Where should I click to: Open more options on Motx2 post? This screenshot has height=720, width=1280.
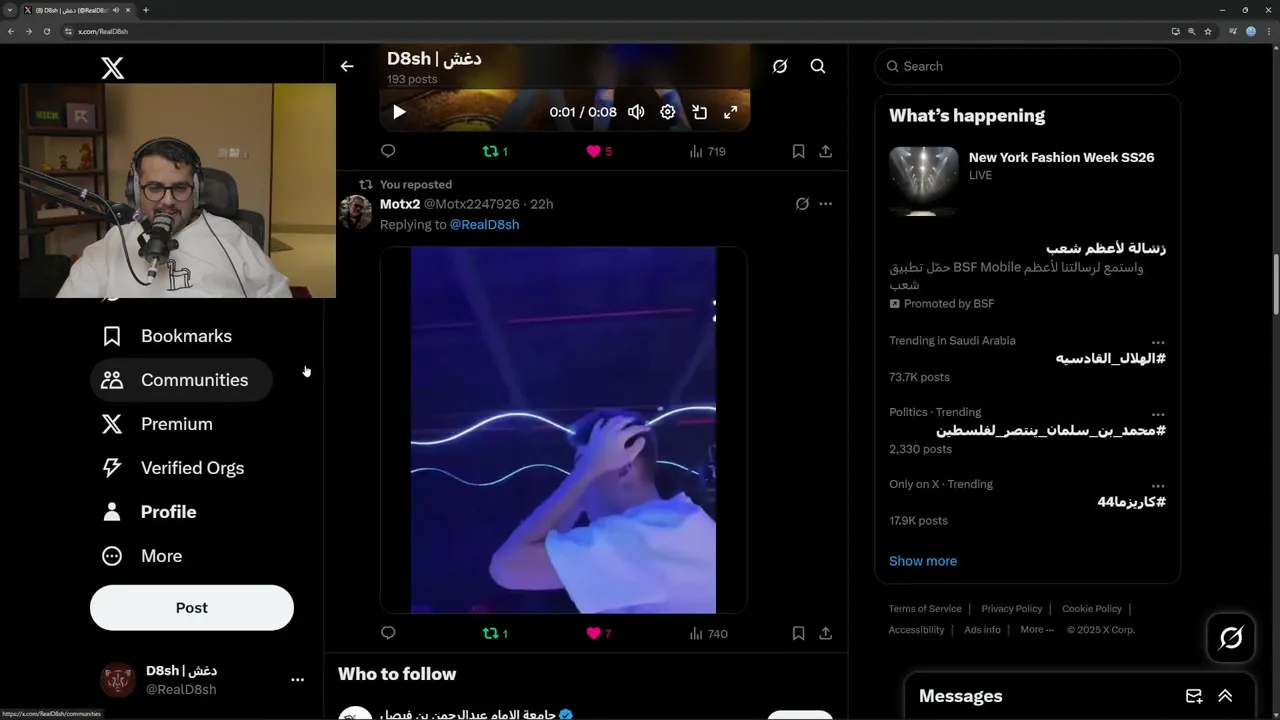click(825, 204)
